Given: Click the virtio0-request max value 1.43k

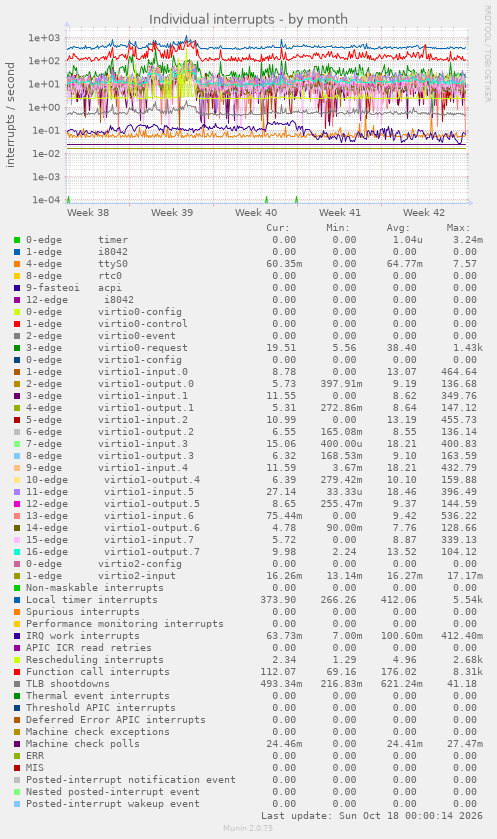Looking at the screenshot, I should 468,348.
